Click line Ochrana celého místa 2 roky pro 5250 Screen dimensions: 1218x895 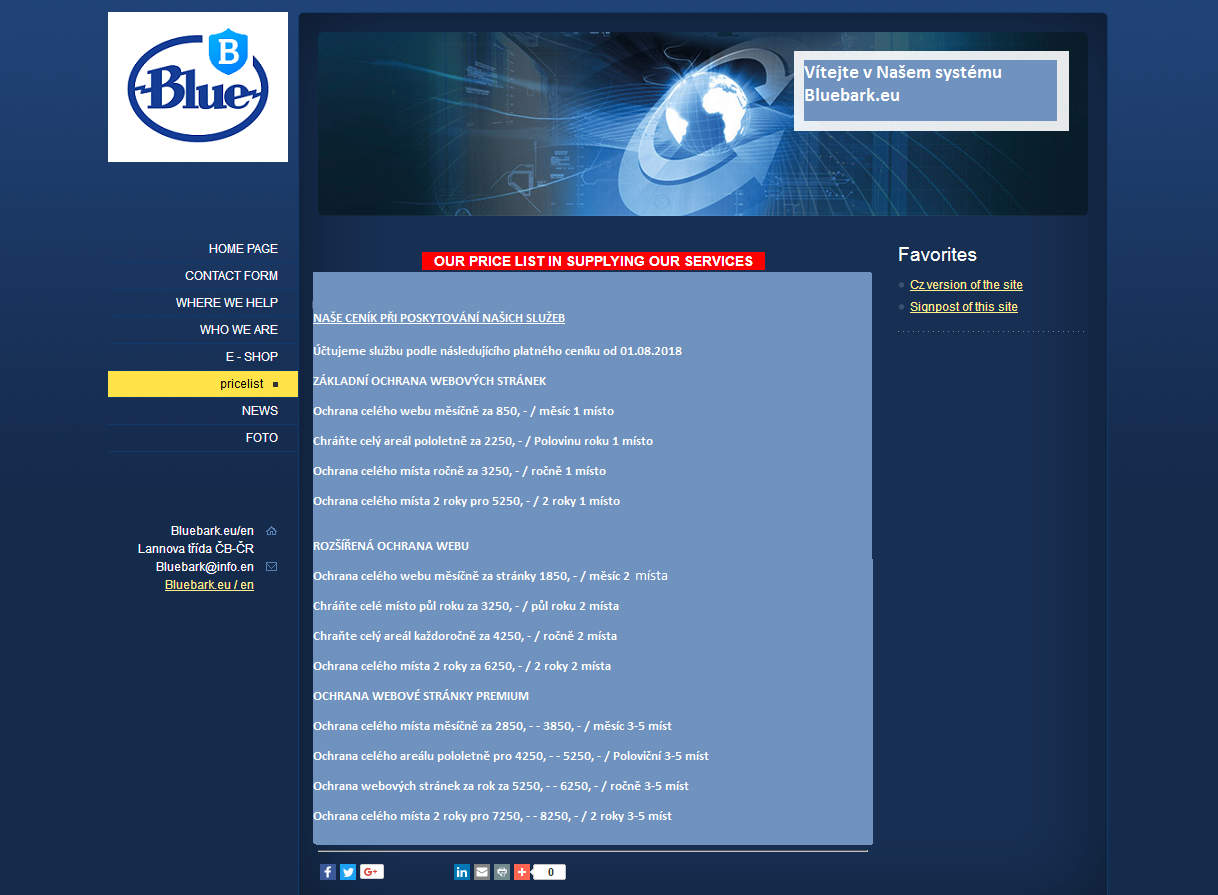pyautogui.click(x=466, y=501)
